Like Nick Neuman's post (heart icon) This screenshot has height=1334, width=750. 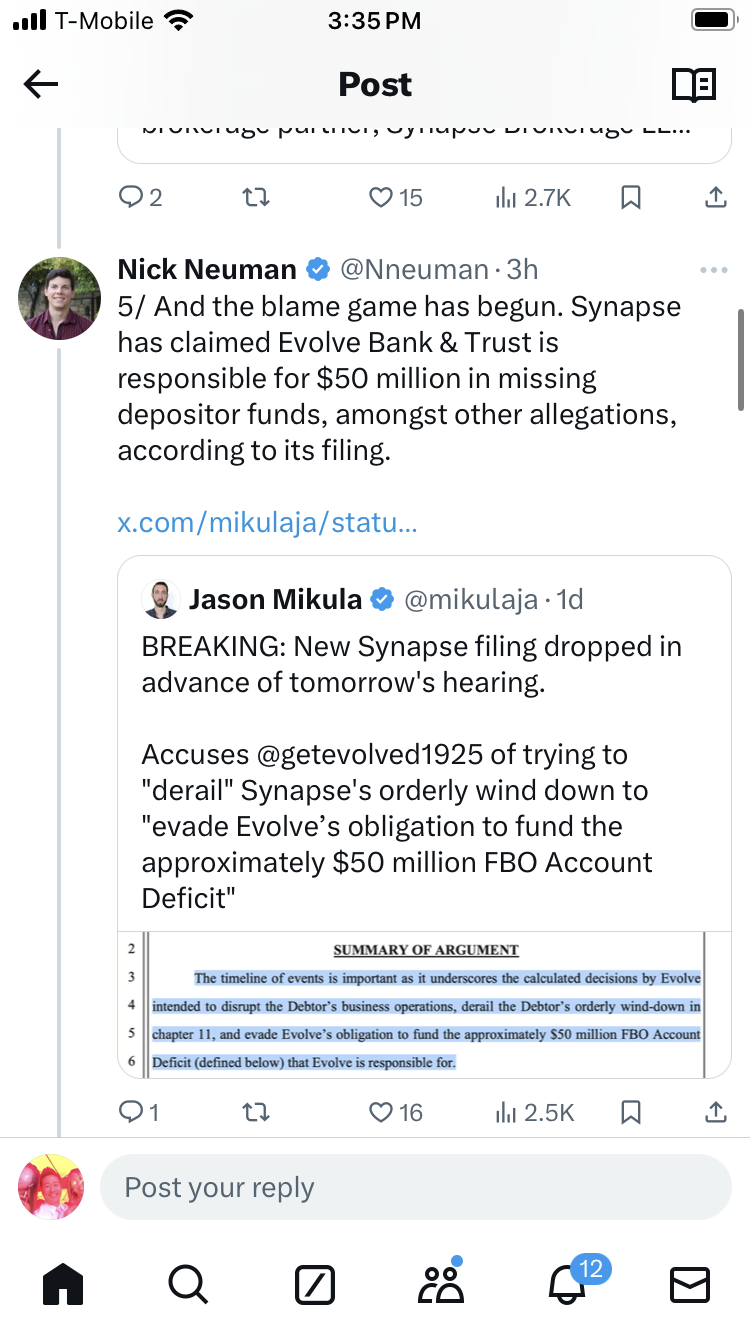[381, 1111]
